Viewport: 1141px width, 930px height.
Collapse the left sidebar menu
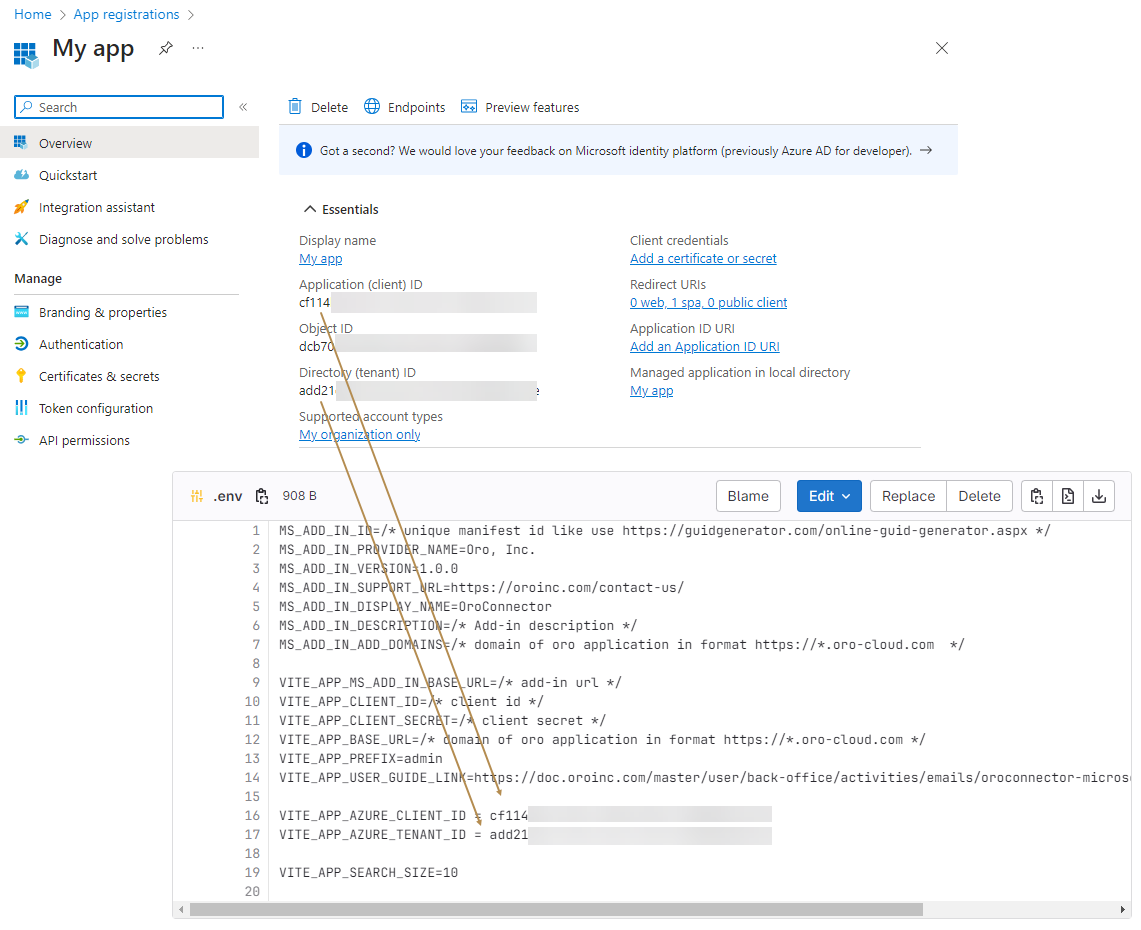pyautogui.click(x=243, y=107)
